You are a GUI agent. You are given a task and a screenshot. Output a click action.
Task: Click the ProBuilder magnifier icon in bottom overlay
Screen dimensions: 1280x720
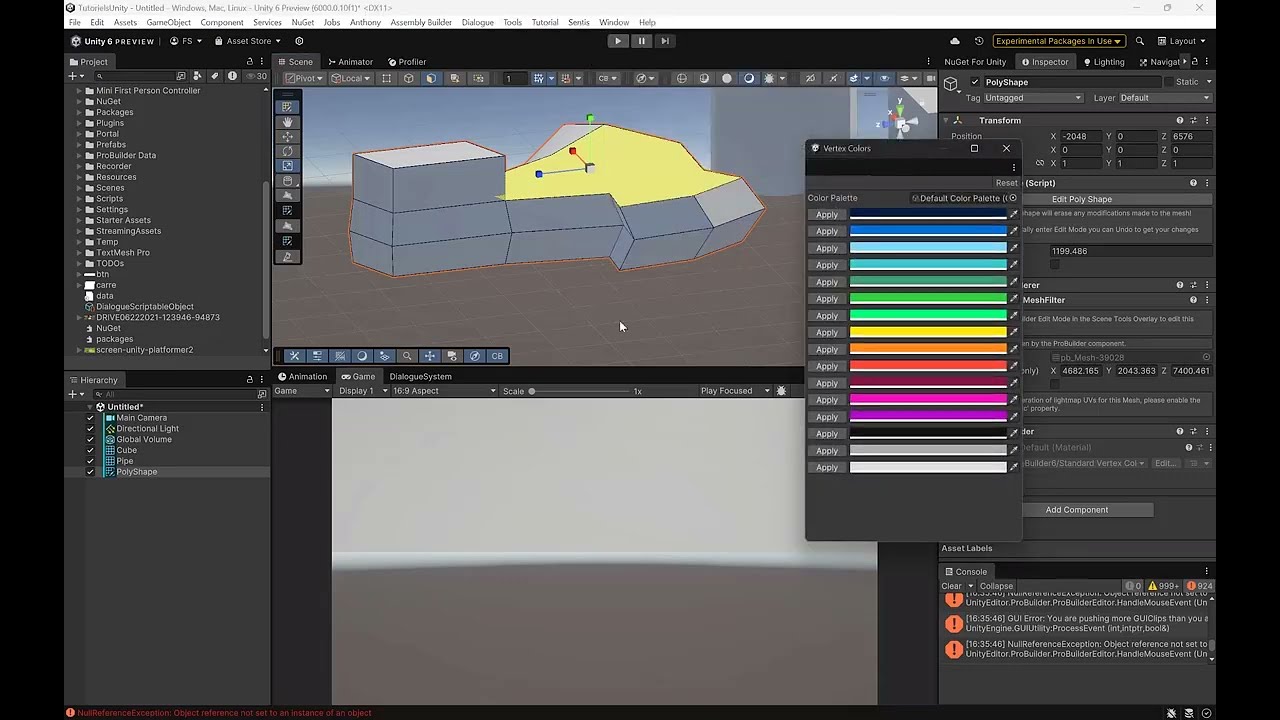[x=407, y=356]
